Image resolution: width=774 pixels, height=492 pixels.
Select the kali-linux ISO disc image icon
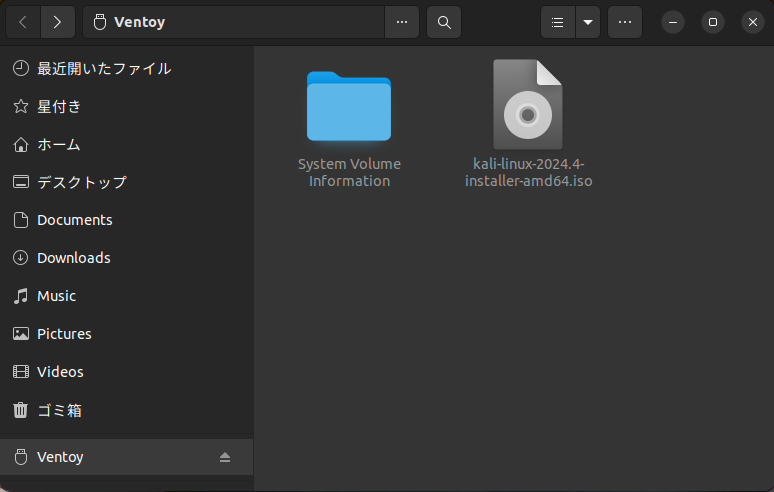pos(528,105)
